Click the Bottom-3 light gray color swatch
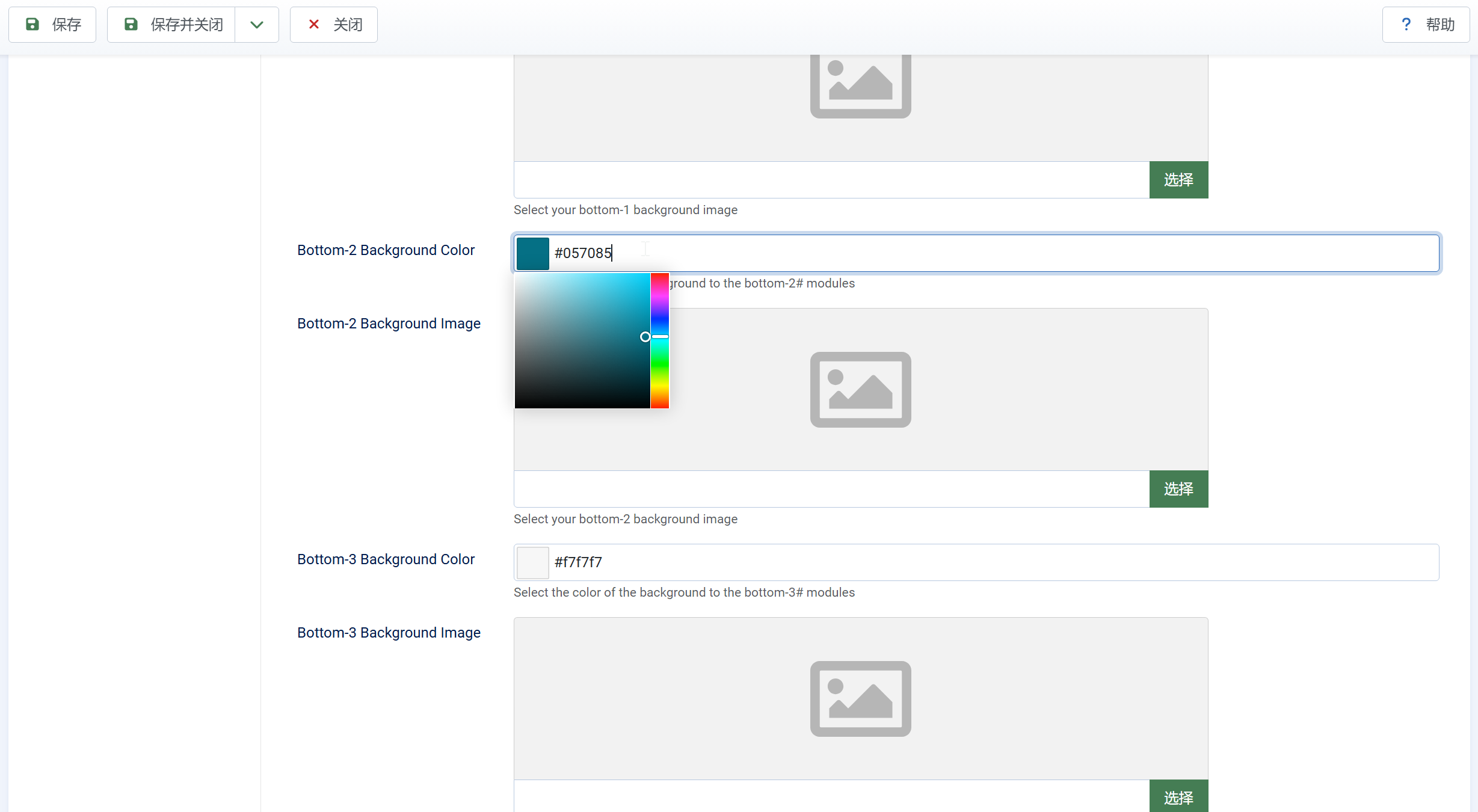Screen dimensions: 1478x812 coord(532,562)
